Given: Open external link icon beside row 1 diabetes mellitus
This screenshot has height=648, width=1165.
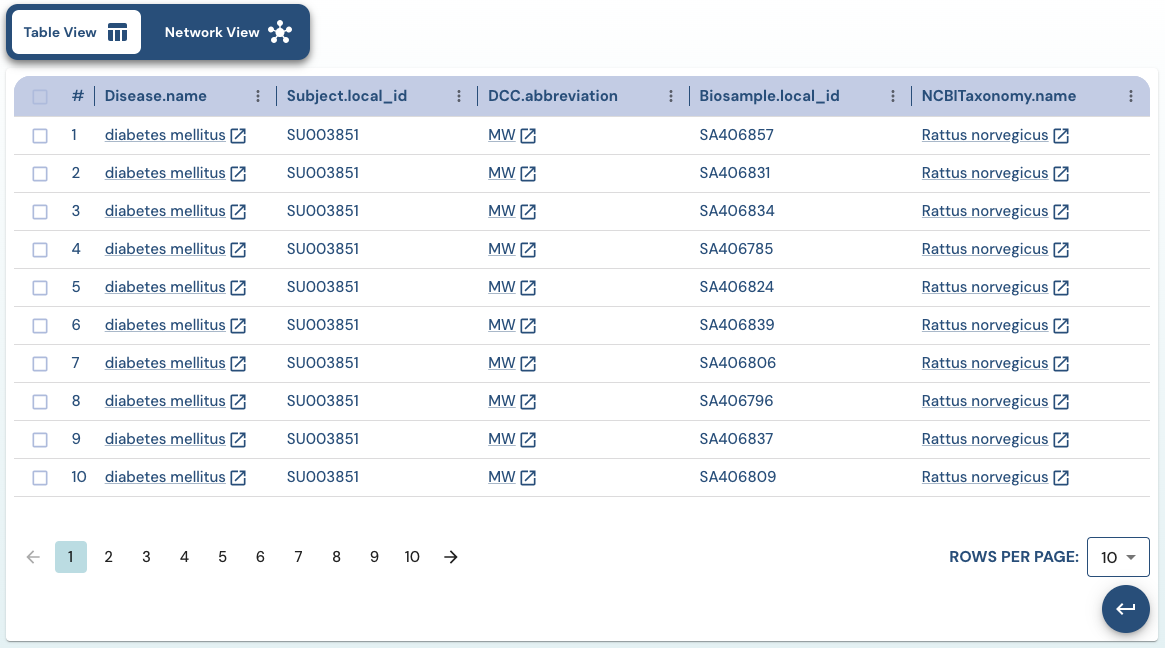Looking at the screenshot, I should pos(238,136).
